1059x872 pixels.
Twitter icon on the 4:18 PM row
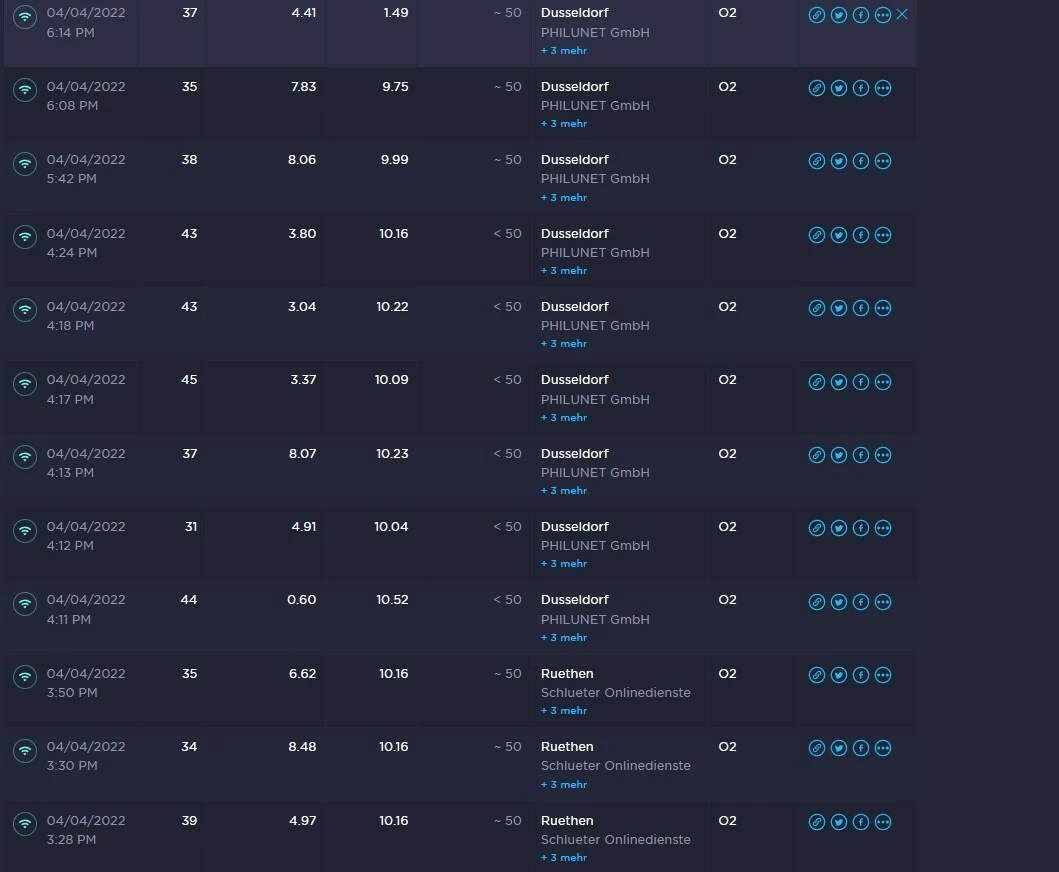tap(839, 308)
